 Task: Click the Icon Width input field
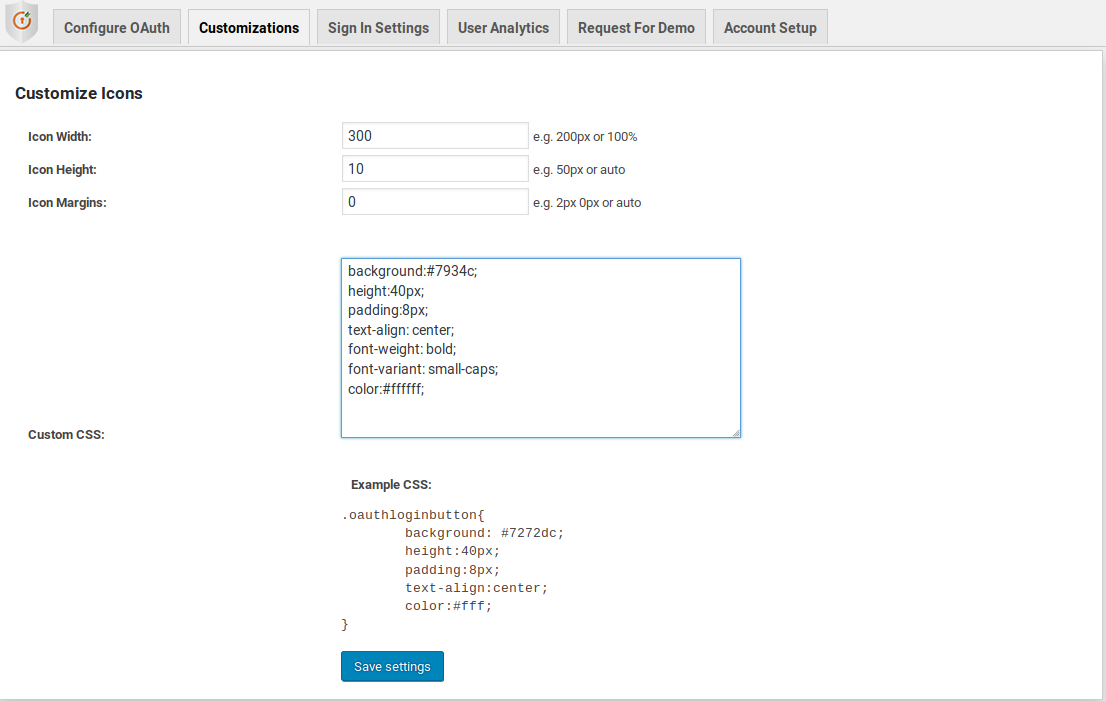pyautogui.click(x=435, y=135)
